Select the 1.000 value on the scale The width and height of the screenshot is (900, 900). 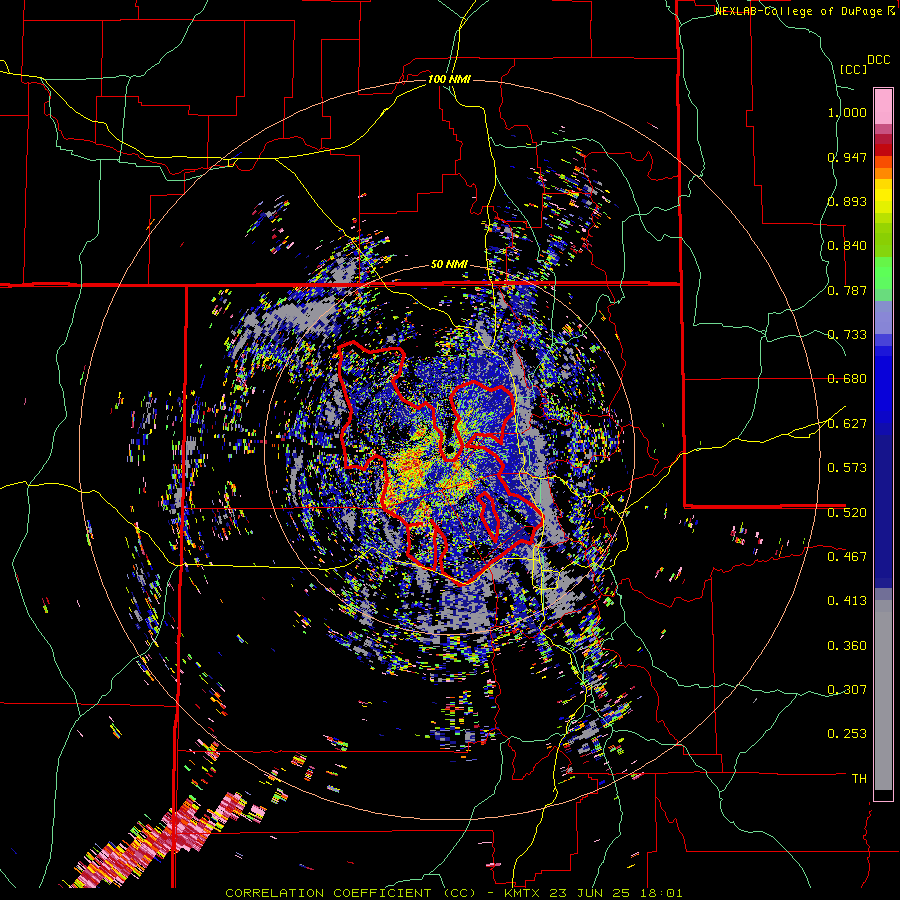(x=847, y=112)
